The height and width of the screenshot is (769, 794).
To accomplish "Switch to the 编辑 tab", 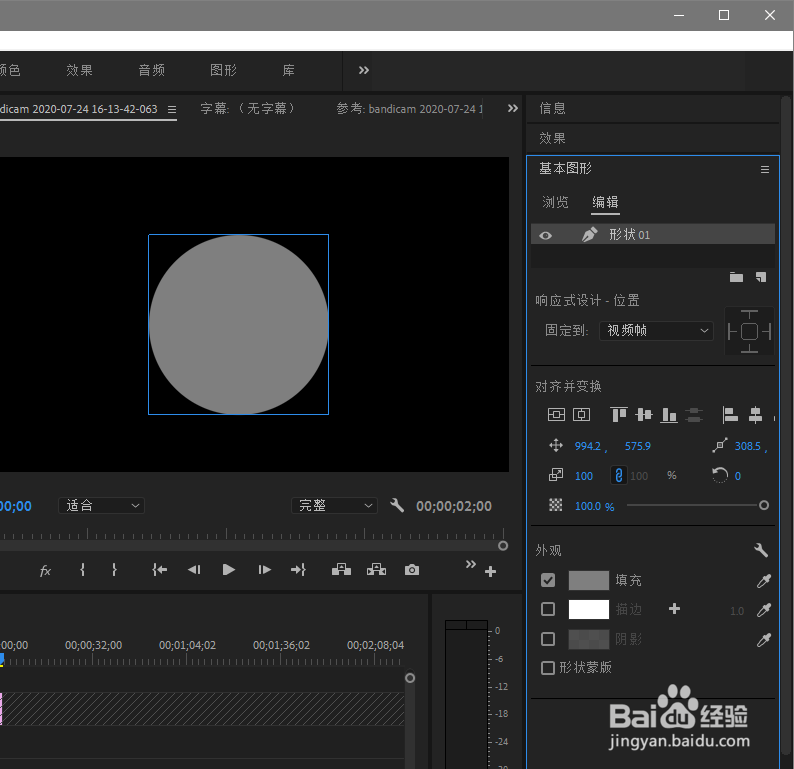I will click(606, 203).
